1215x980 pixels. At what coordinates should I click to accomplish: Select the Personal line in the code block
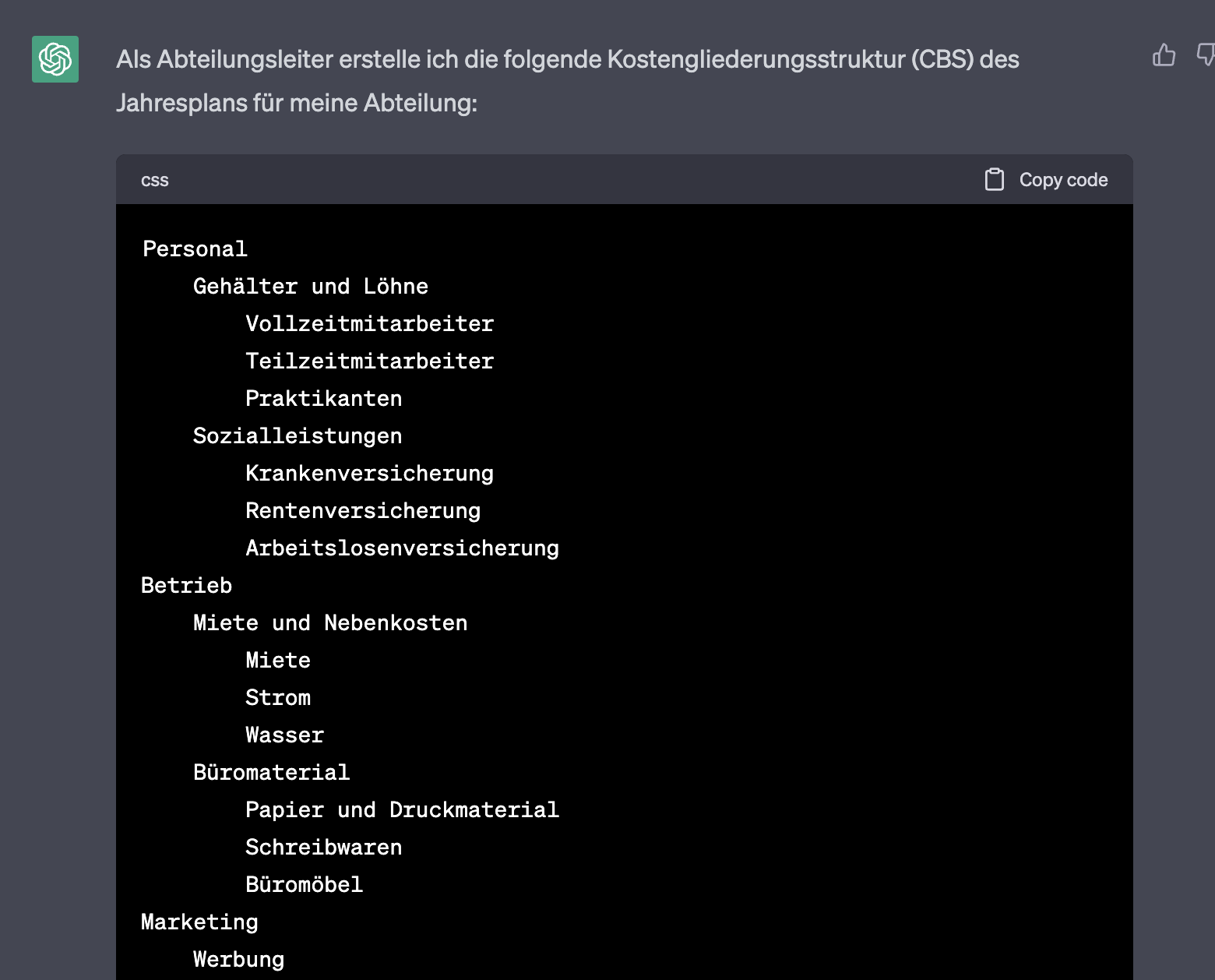pos(194,249)
